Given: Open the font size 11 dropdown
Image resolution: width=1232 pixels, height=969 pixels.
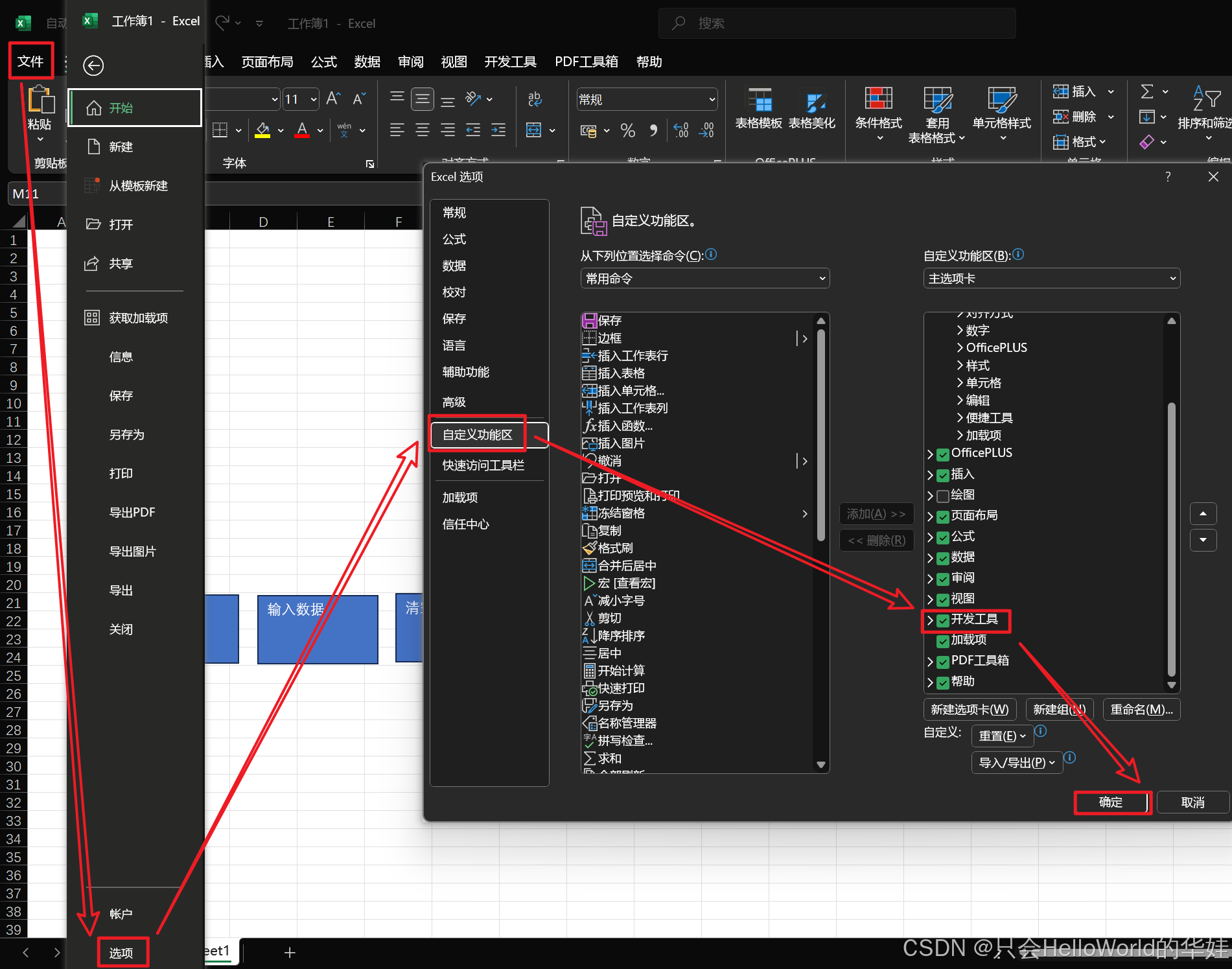Looking at the screenshot, I should (x=314, y=99).
